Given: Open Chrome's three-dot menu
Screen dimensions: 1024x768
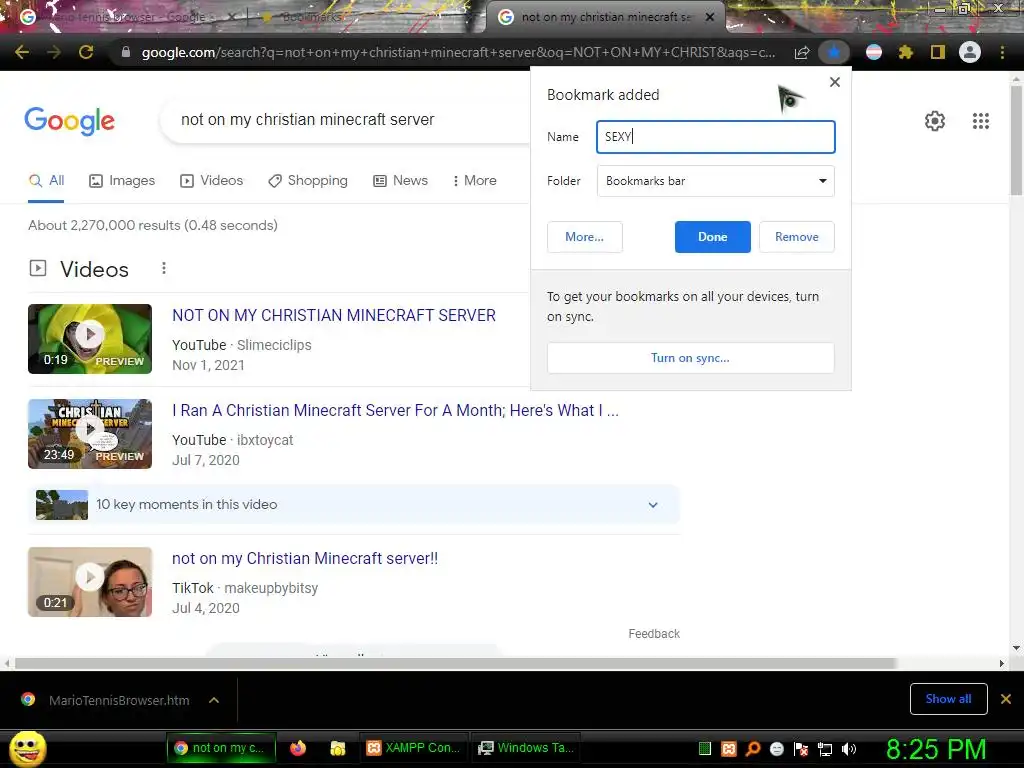Looking at the screenshot, I should [x=1002, y=52].
